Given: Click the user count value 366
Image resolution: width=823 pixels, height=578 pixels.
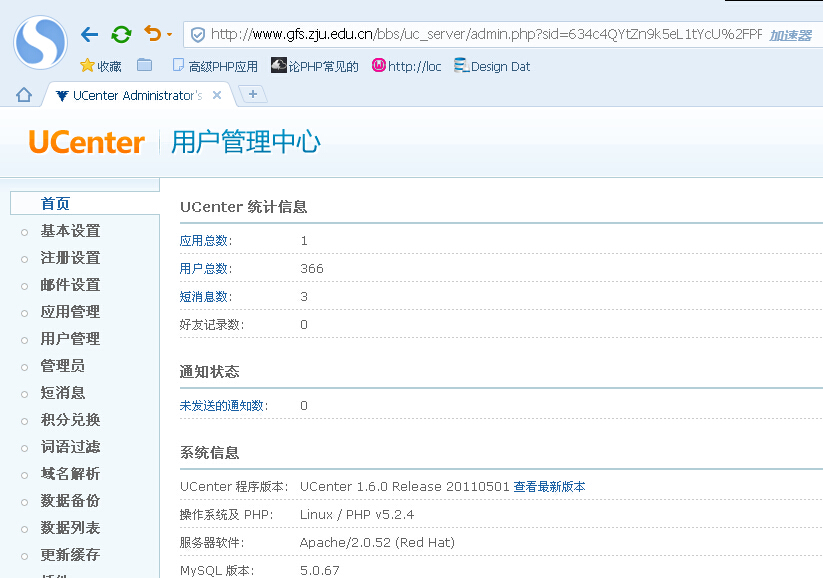Looking at the screenshot, I should coord(312,269).
